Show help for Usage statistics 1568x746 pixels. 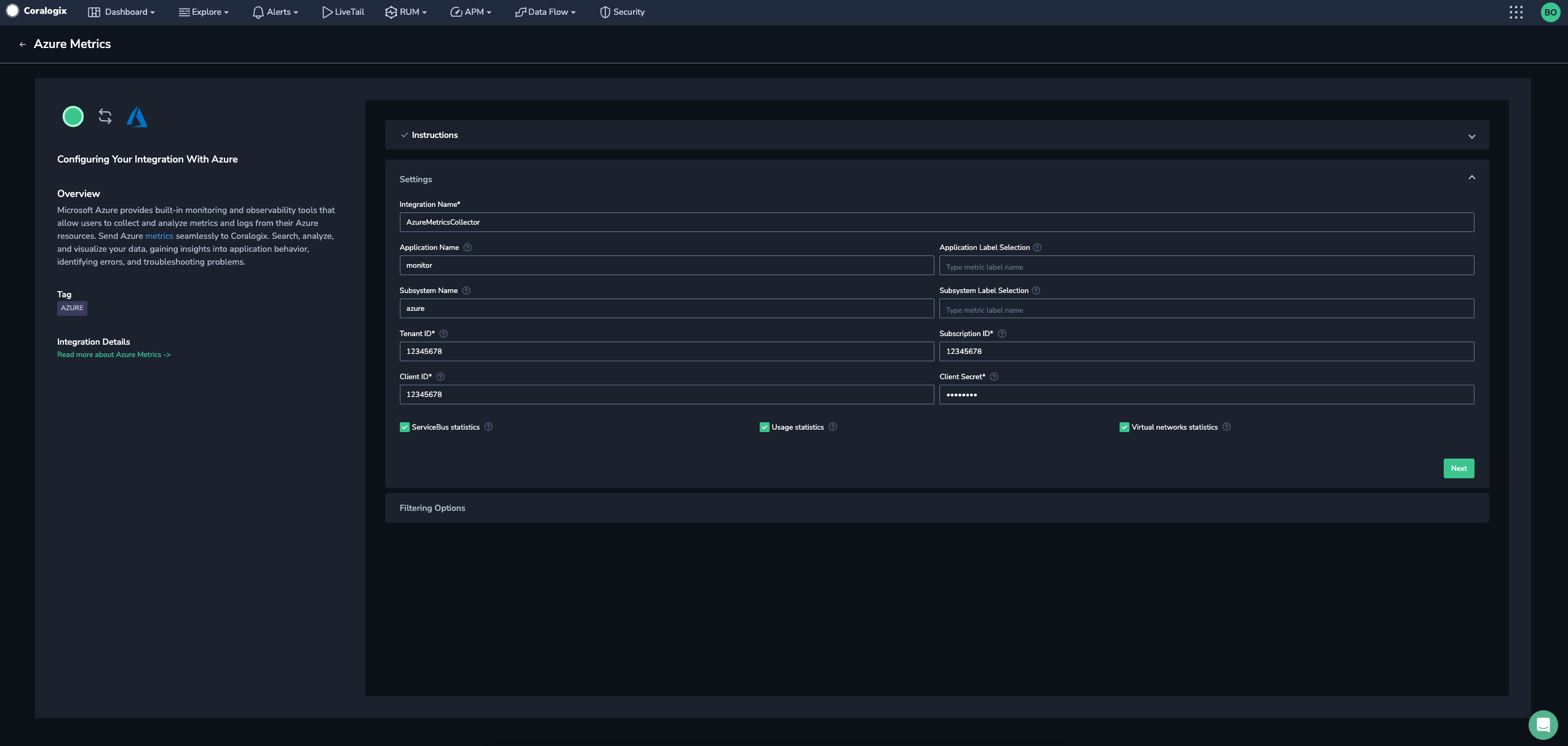point(833,427)
